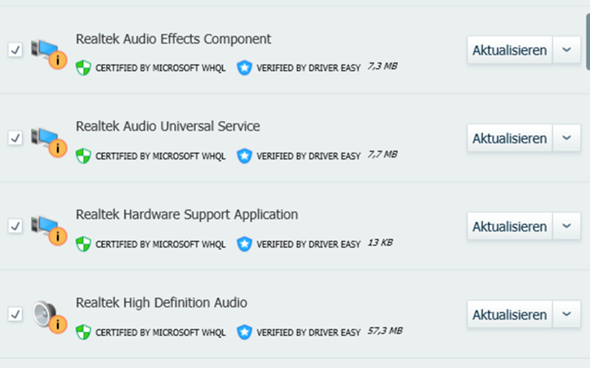Click the Realtek Audio Effects Component device icon
Screen dimensions: 590x368
[49, 54]
